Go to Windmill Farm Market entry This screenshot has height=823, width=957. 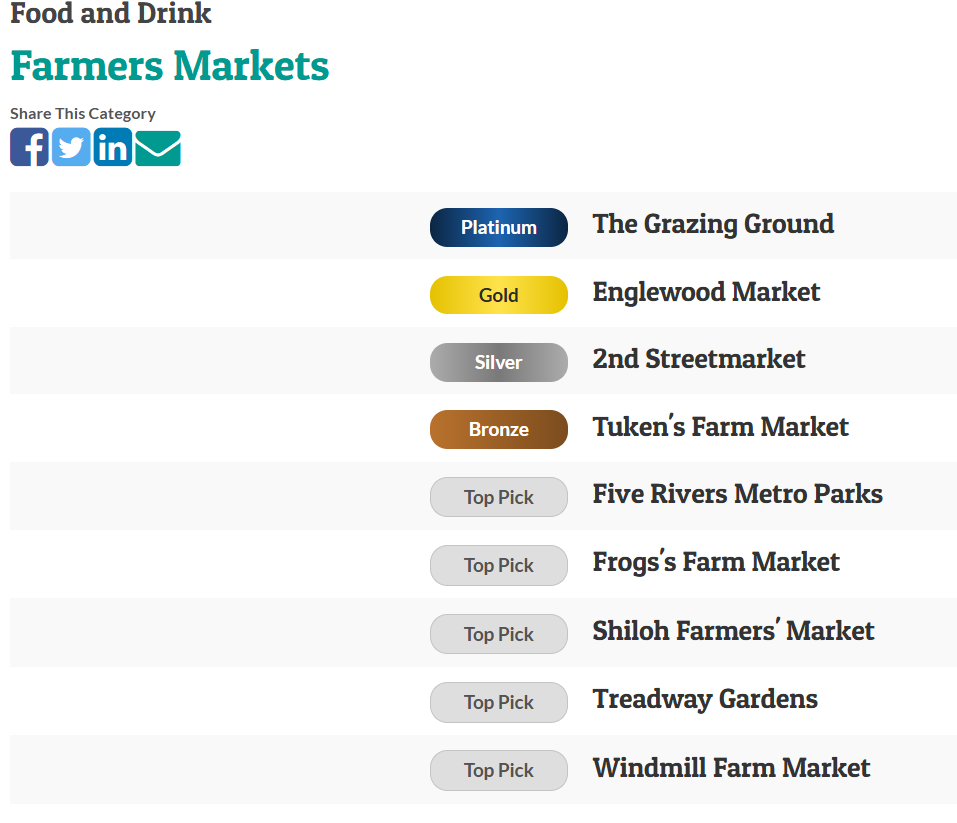(731, 768)
